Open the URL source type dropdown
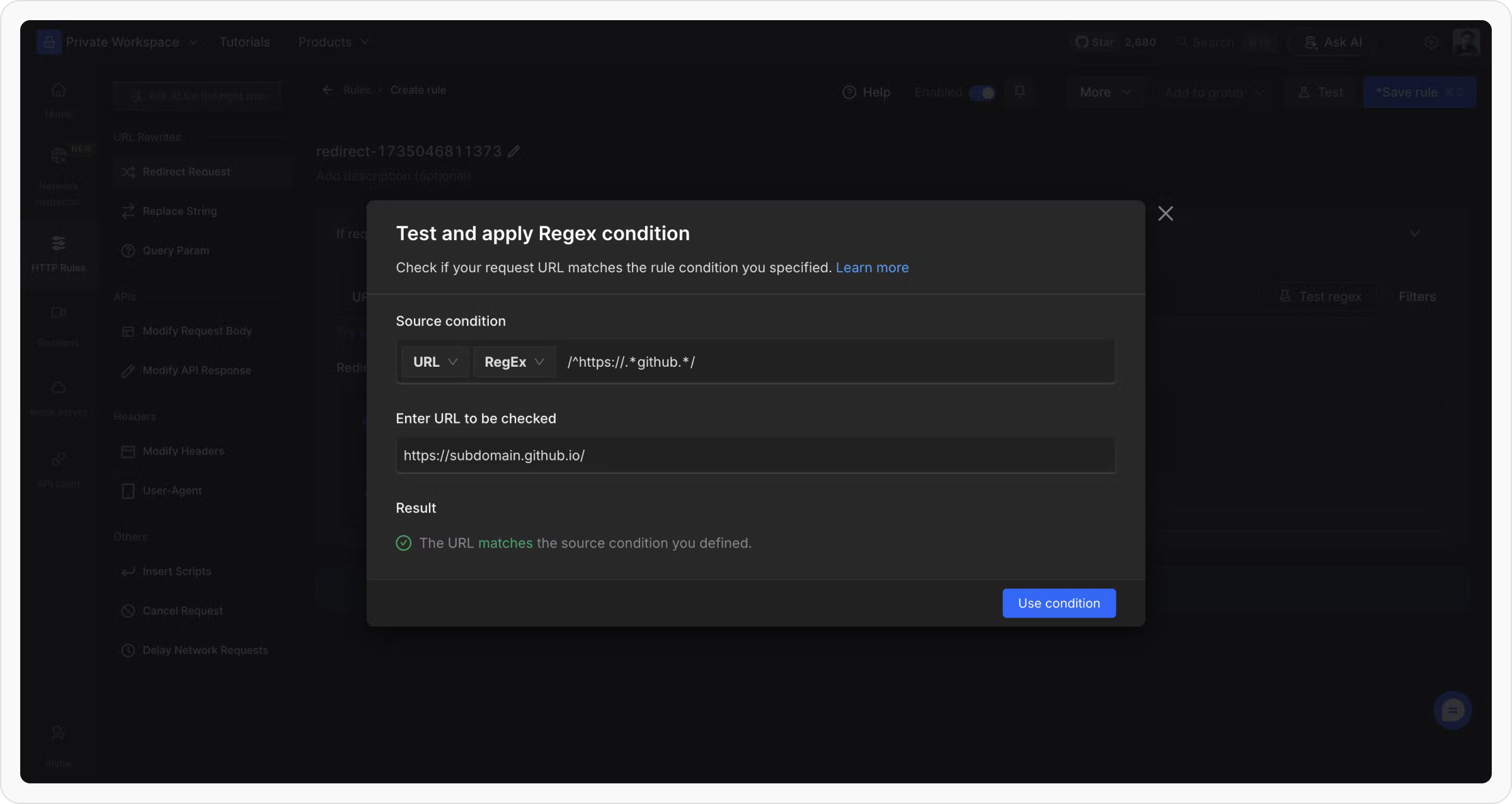 [x=435, y=362]
